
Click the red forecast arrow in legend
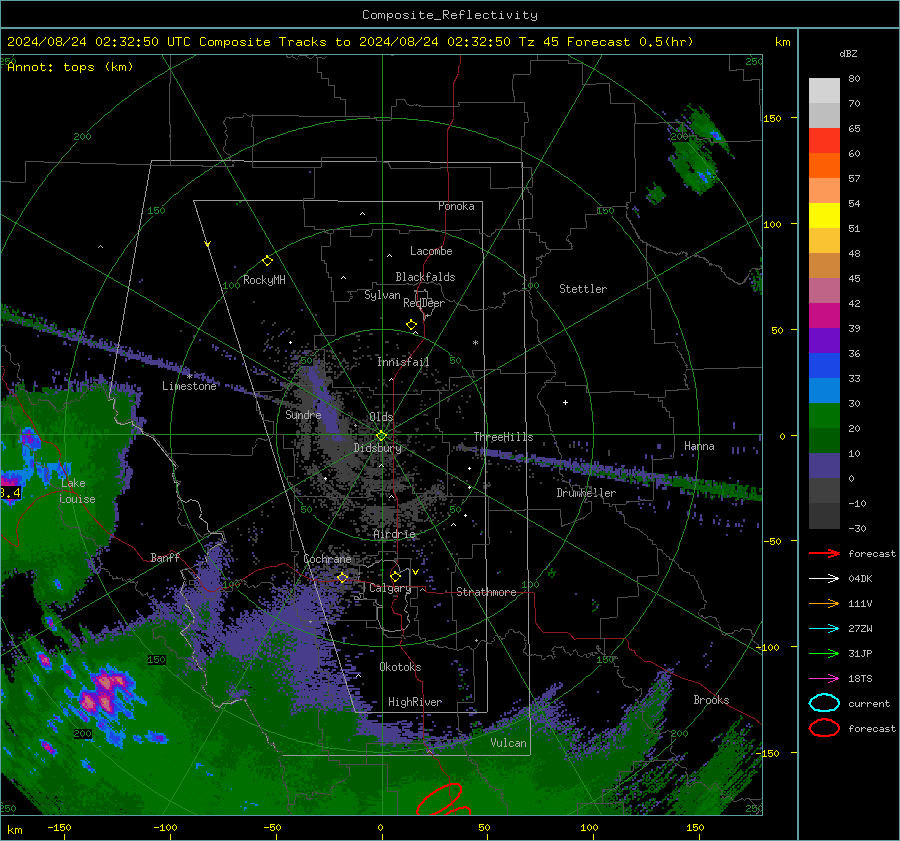pyautogui.click(x=825, y=553)
